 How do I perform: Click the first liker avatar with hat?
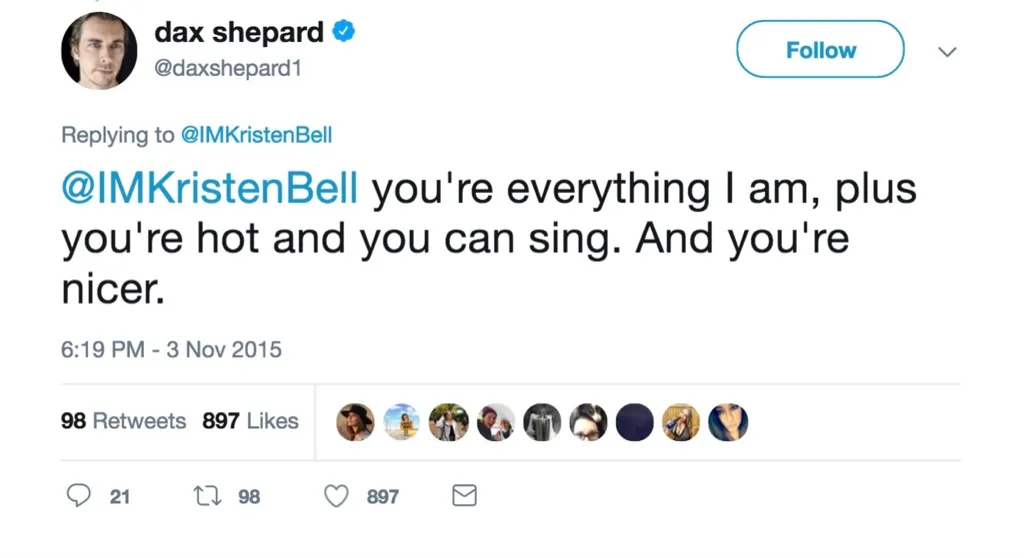[x=355, y=422]
